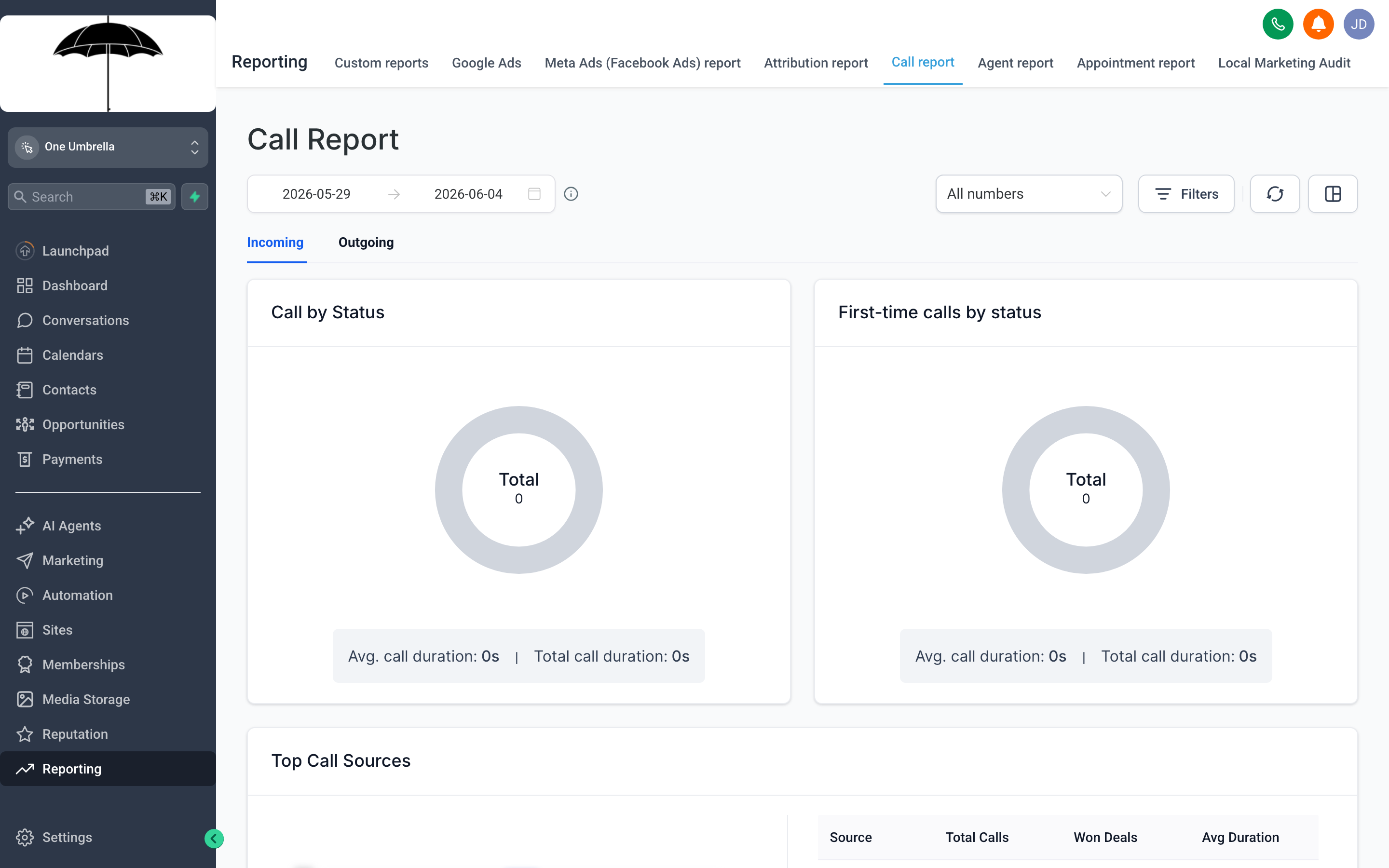Click the First-time calls by status donut chart
1389x868 pixels.
pyautogui.click(x=1085, y=489)
